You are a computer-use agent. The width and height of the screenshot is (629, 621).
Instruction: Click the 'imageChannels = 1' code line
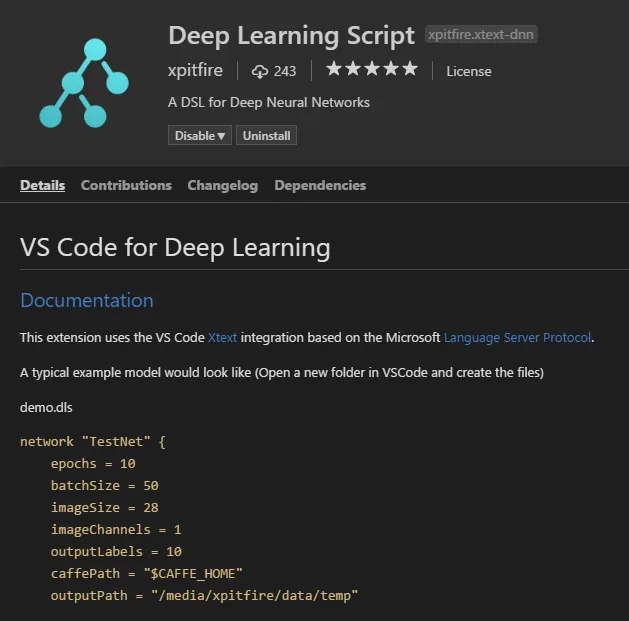116,530
